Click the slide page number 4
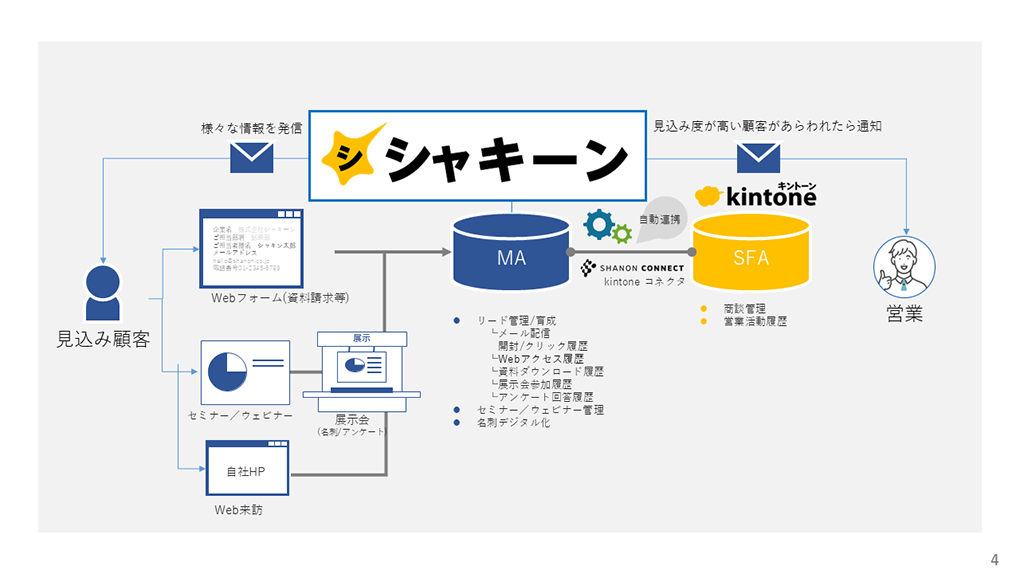Viewport: 1020px width, 574px height. pos(994,560)
